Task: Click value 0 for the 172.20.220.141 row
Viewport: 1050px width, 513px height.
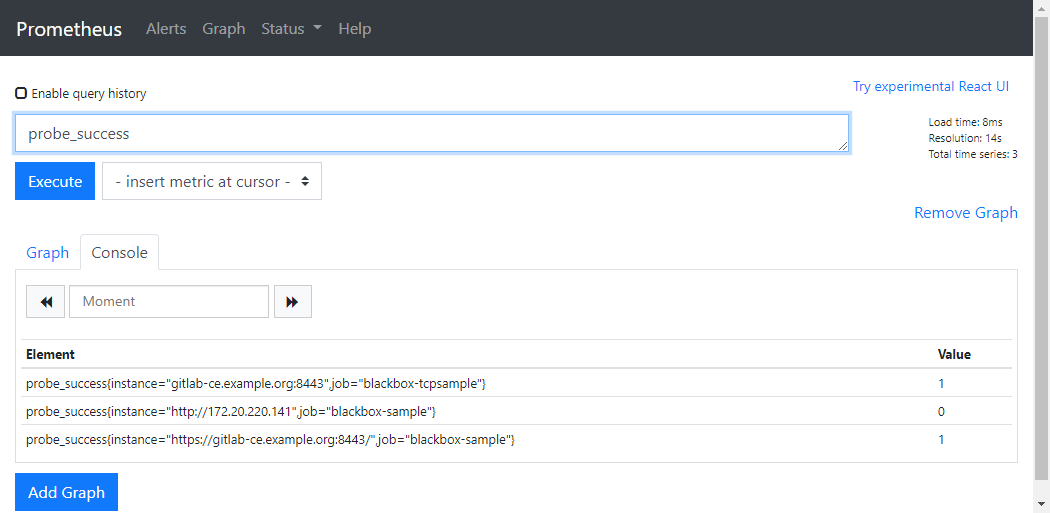Action: pyautogui.click(x=941, y=411)
